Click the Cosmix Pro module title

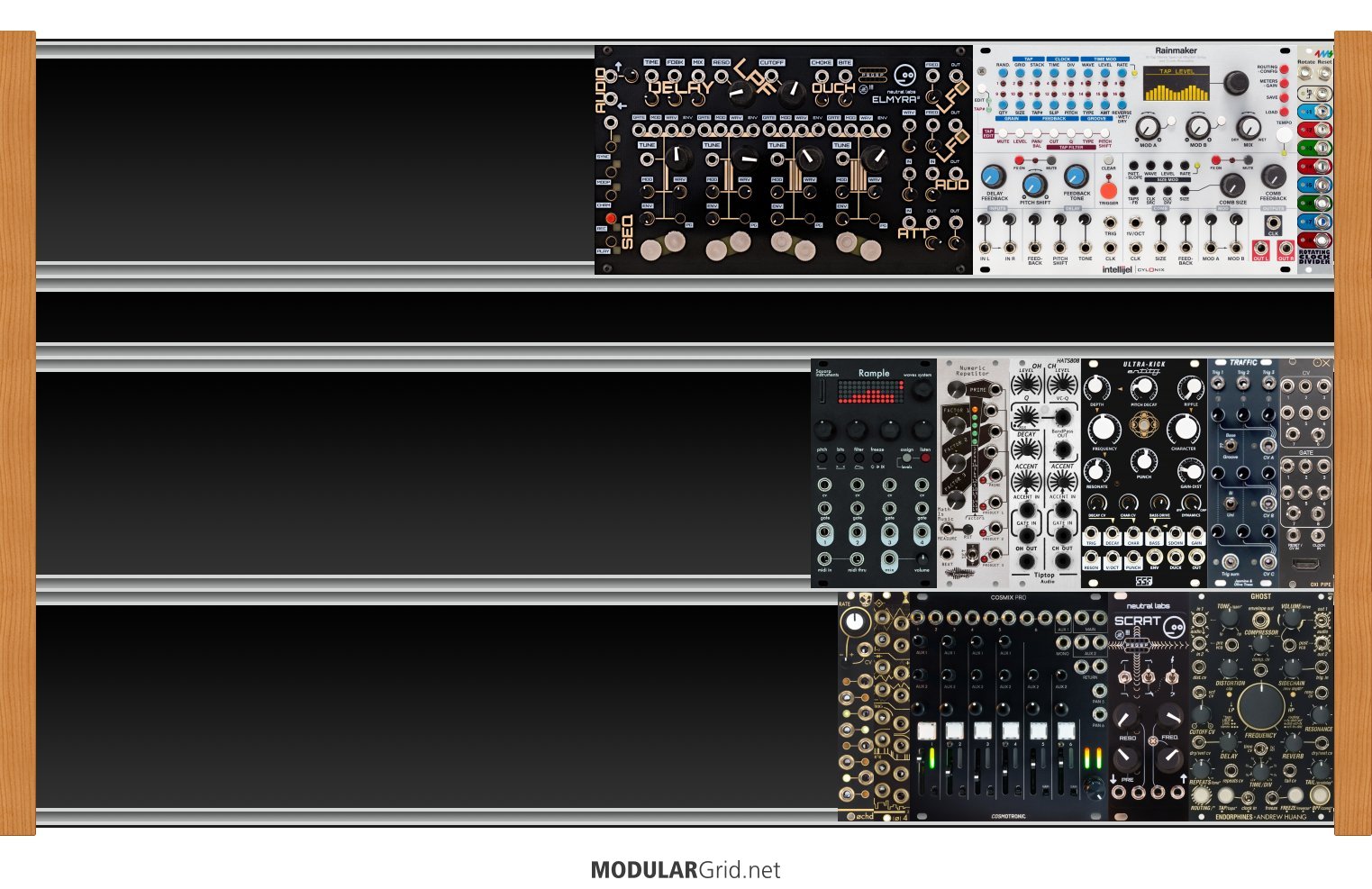pos(1008,597)
